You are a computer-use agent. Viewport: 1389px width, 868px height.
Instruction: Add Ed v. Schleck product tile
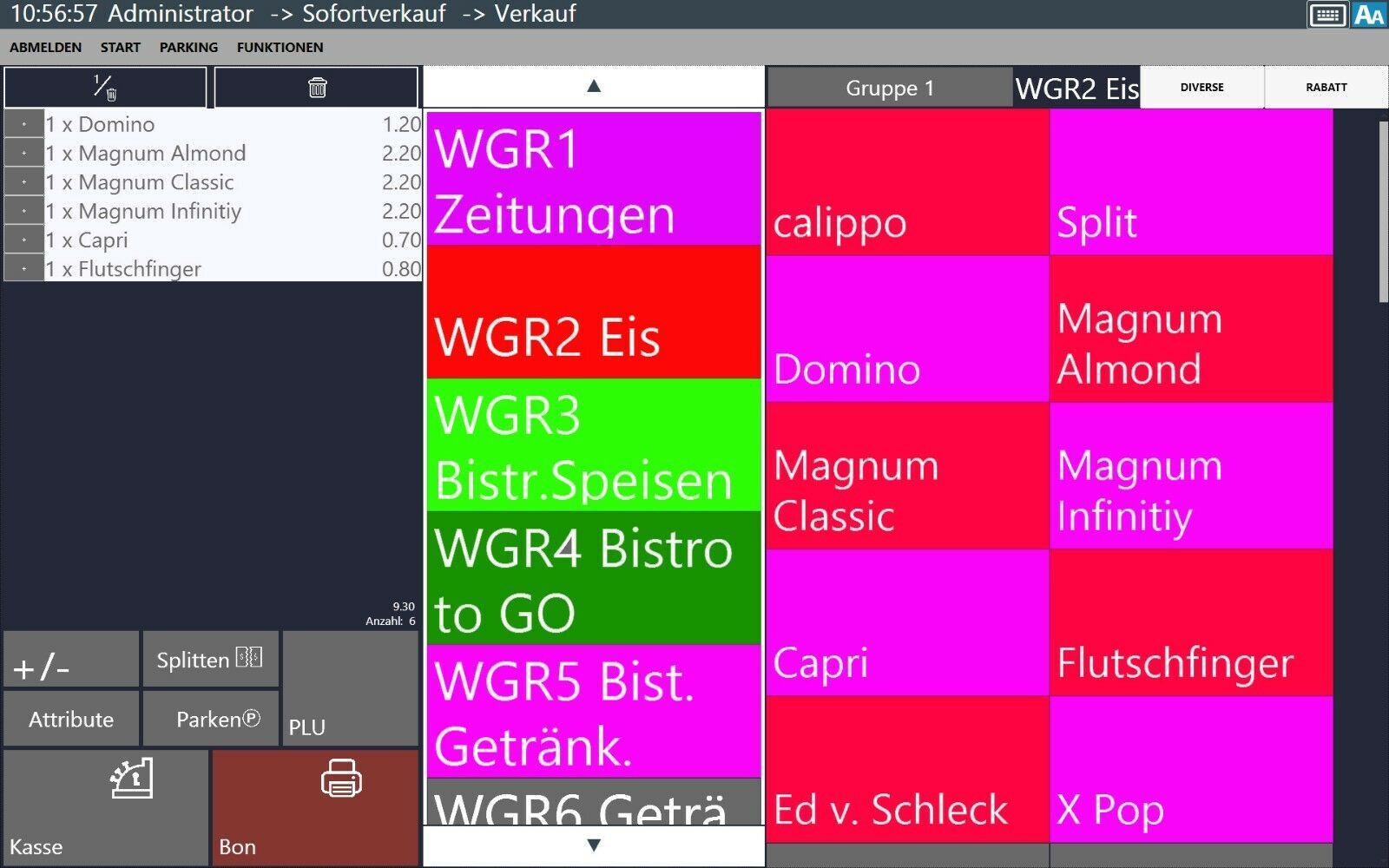pyautogui.click(x=907, y=769)
